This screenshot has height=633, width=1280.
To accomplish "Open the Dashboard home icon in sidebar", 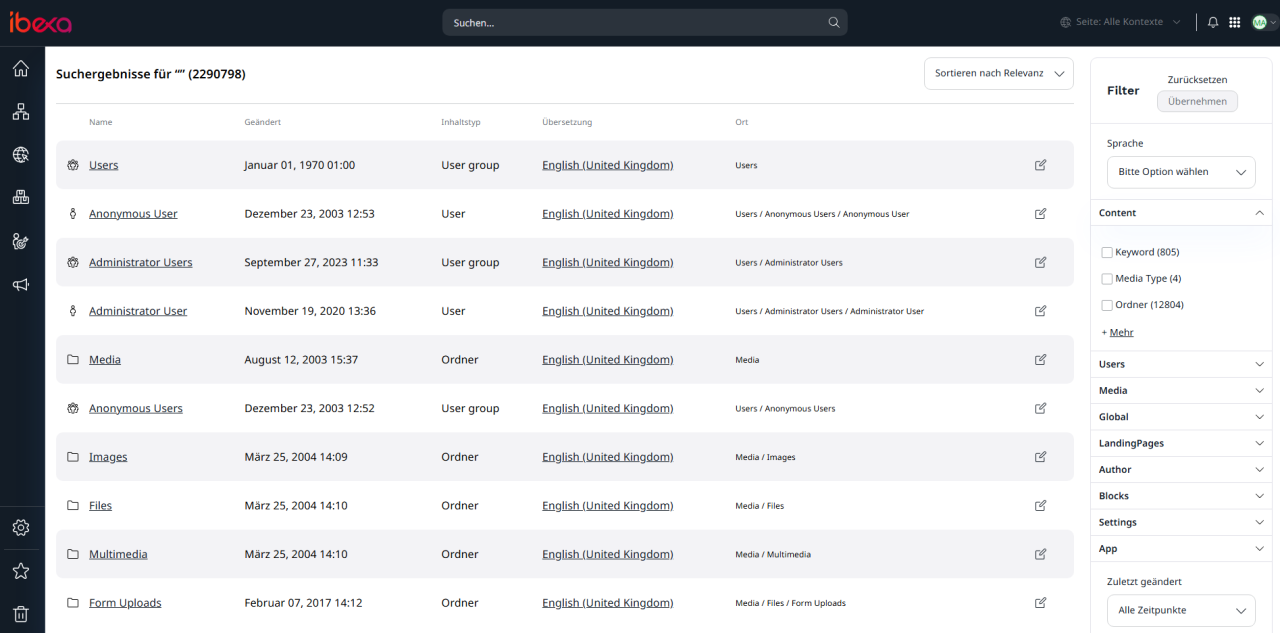I will 21,69.
